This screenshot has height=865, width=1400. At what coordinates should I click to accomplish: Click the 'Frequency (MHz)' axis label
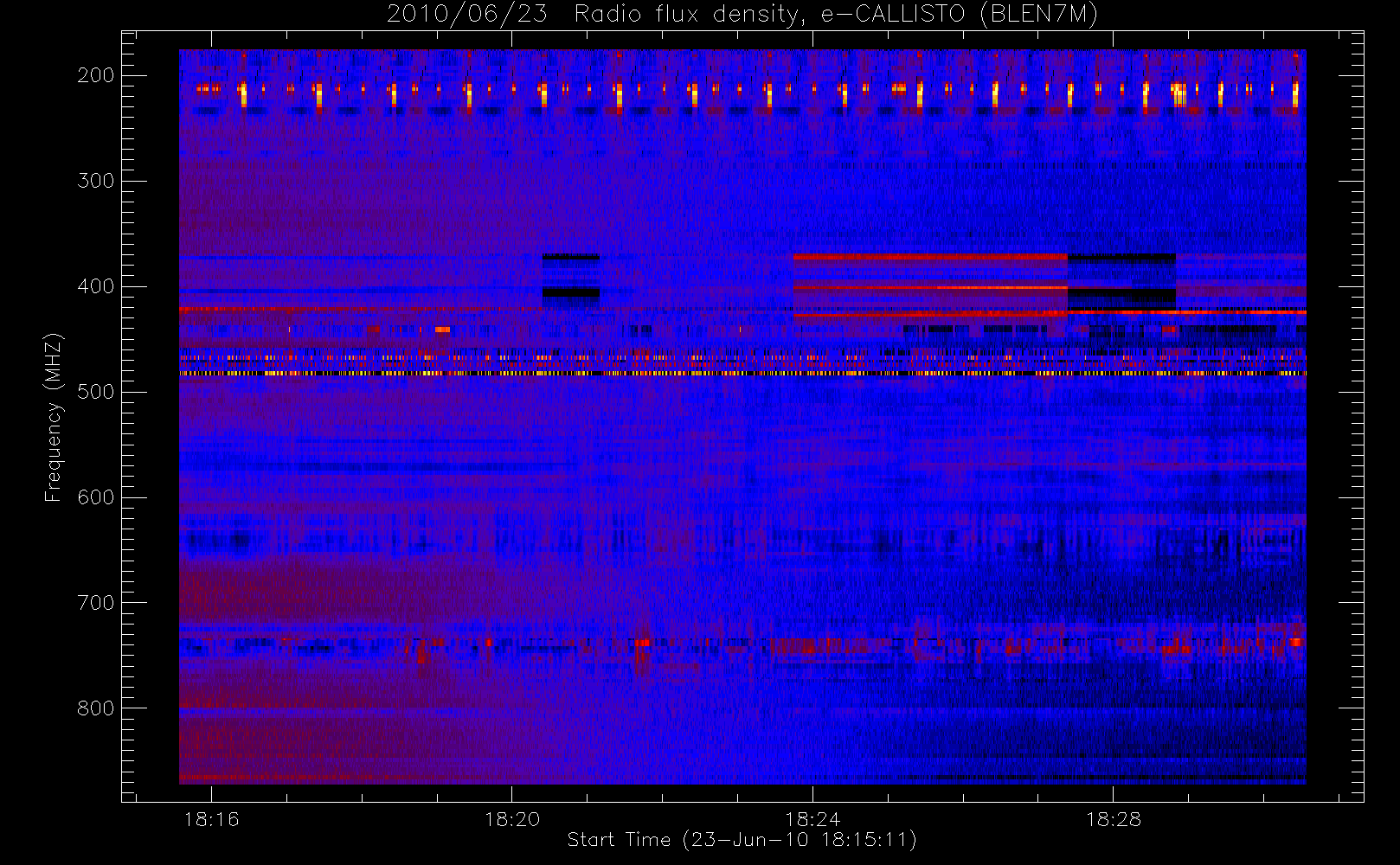coord(54,417)
